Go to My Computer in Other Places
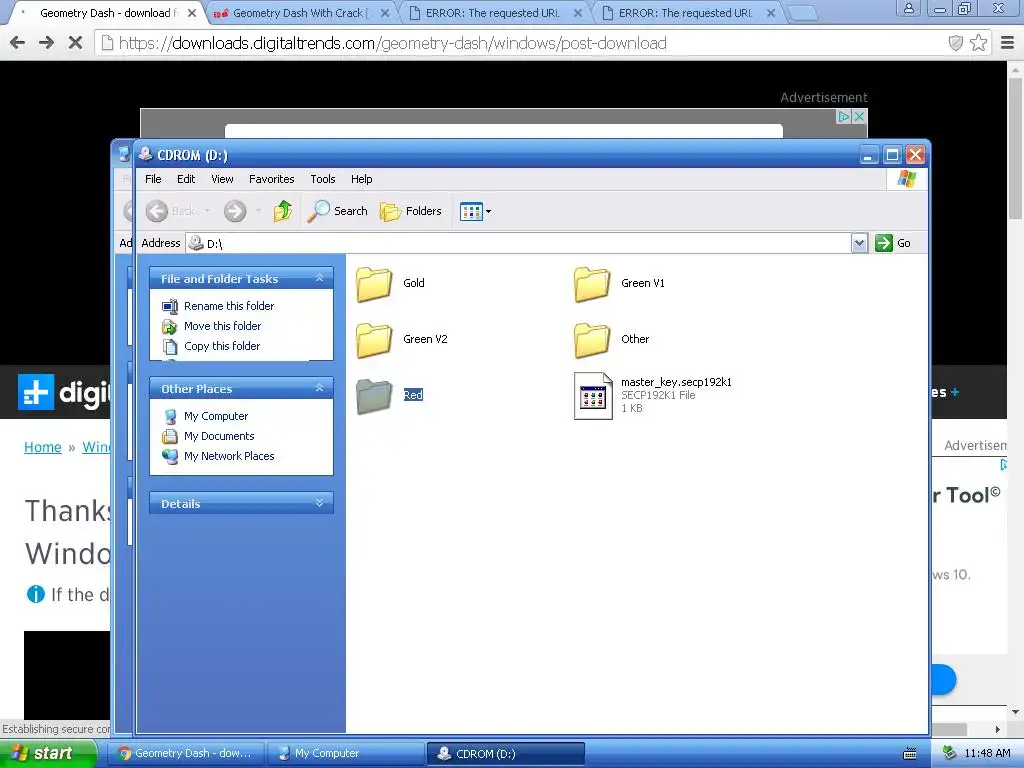The height and width of the screenshot is (768, 1024). coord(216,416)
